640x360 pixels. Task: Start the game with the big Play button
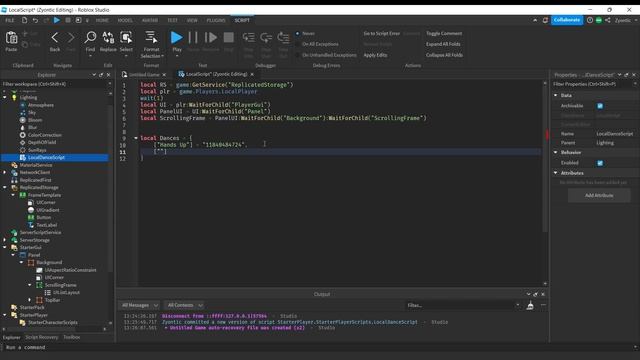coord(176,38)
